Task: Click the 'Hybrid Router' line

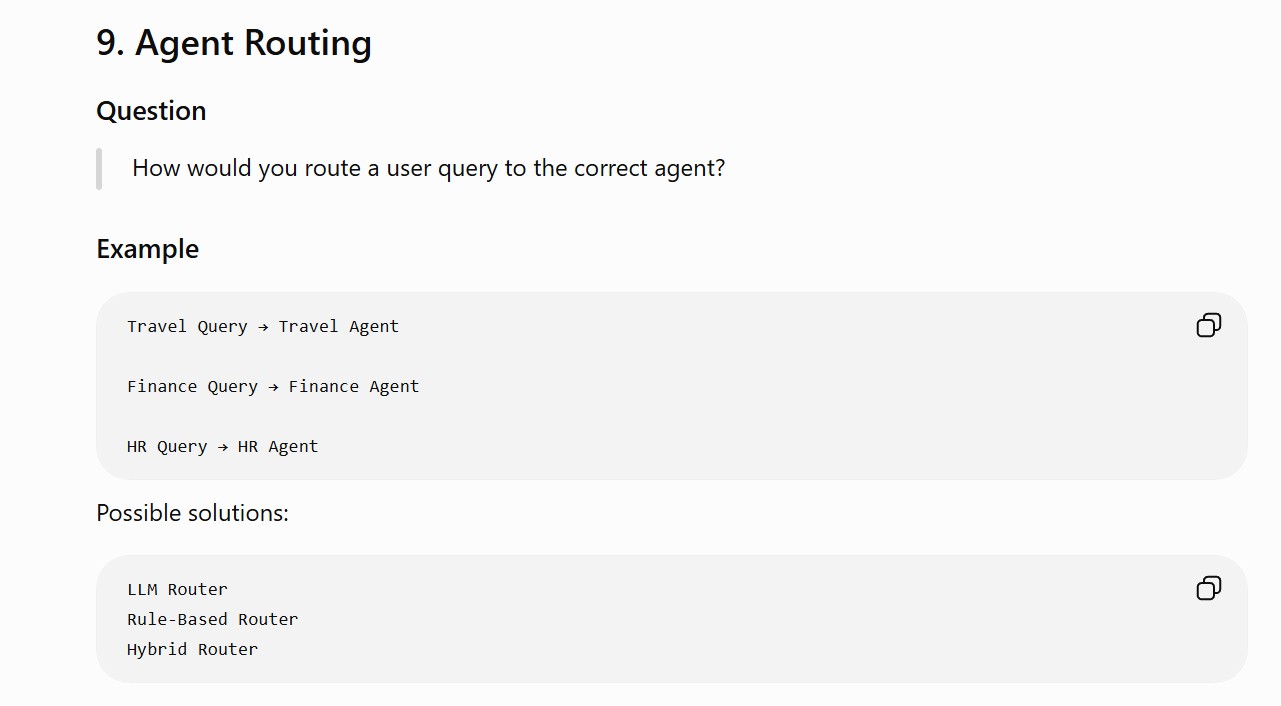Action: pos(192,649)
